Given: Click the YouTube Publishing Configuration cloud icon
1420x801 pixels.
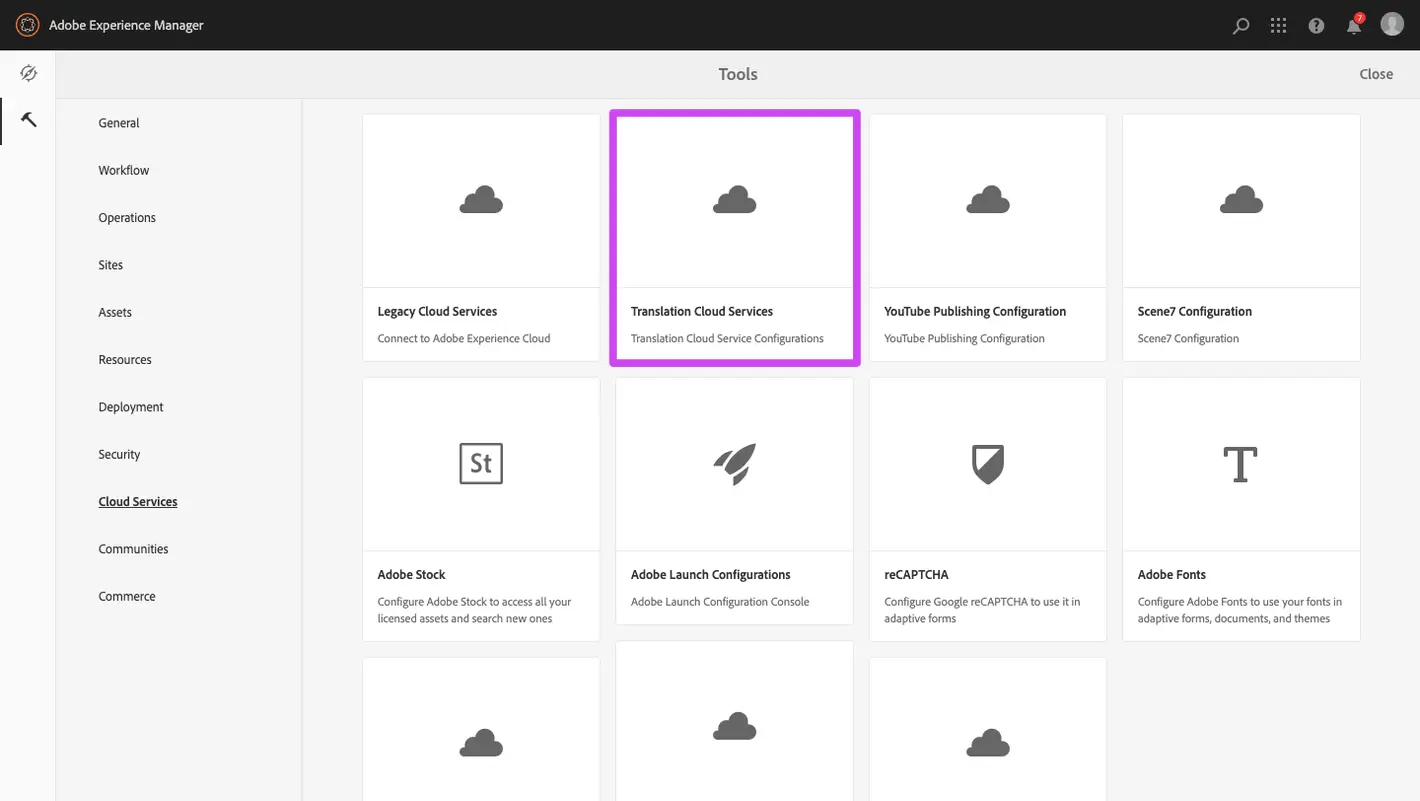Looking at the screenshot, I should (988, 200).
